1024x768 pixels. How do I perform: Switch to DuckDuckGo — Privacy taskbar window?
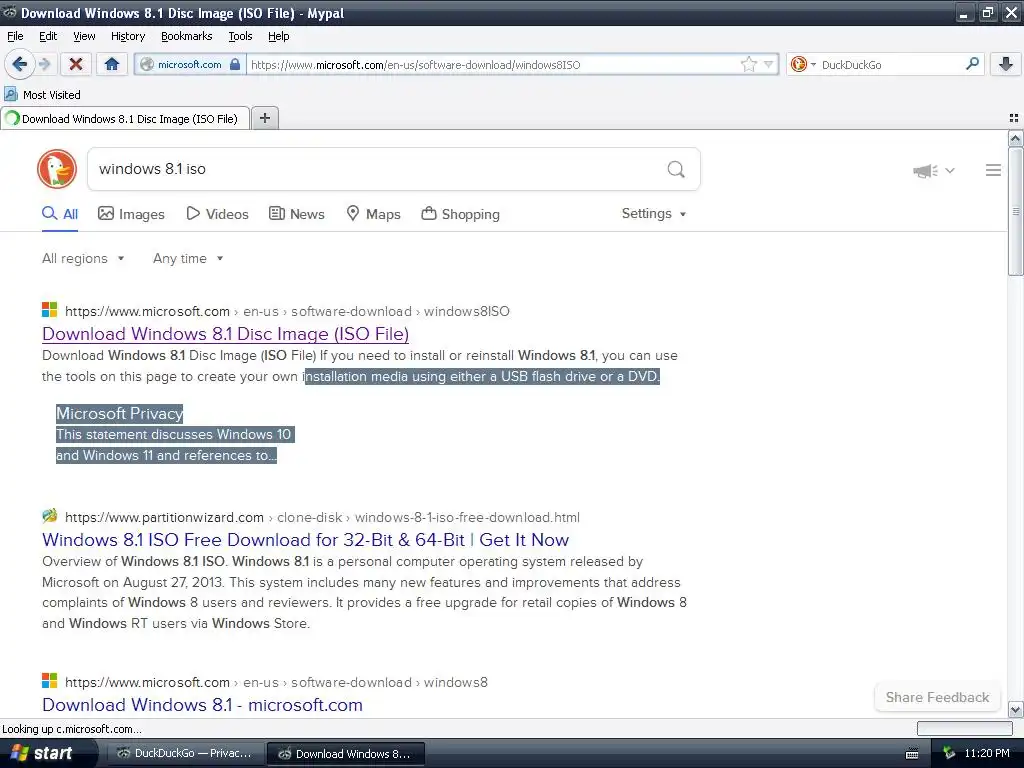(x=185, y=753)
